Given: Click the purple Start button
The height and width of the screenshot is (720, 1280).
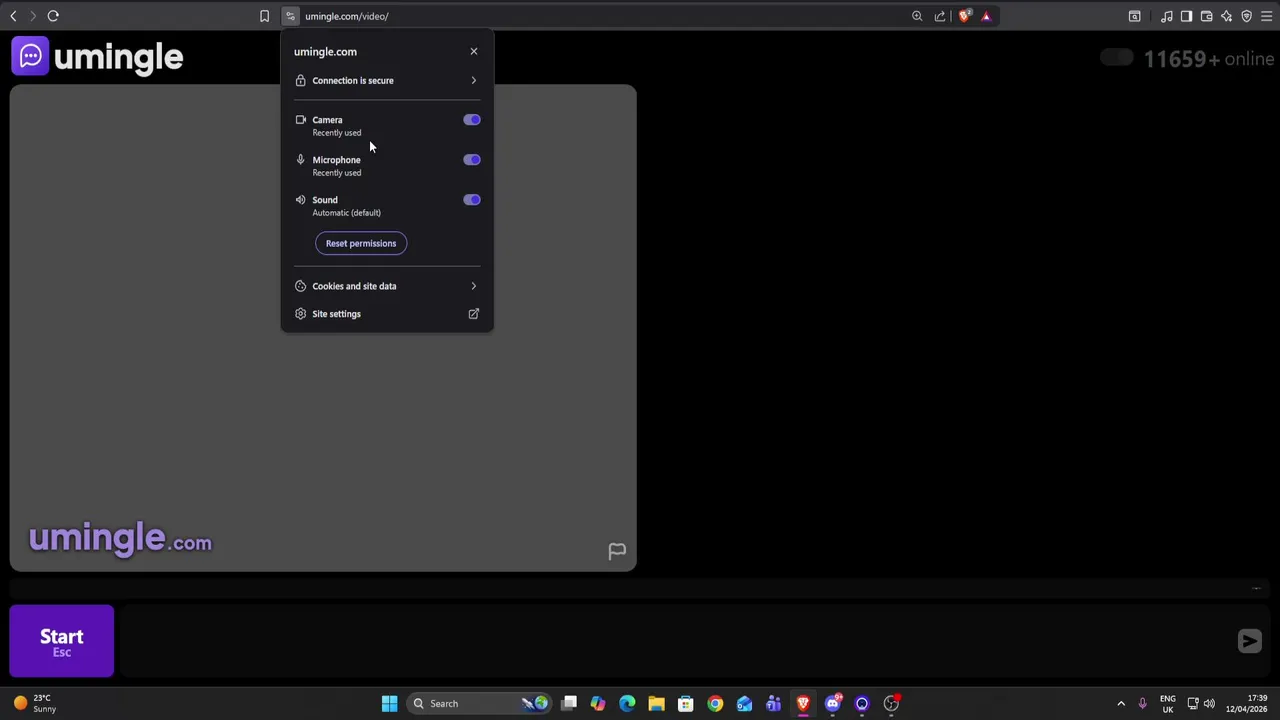Looking at the screenshot, I should point(62,641).
